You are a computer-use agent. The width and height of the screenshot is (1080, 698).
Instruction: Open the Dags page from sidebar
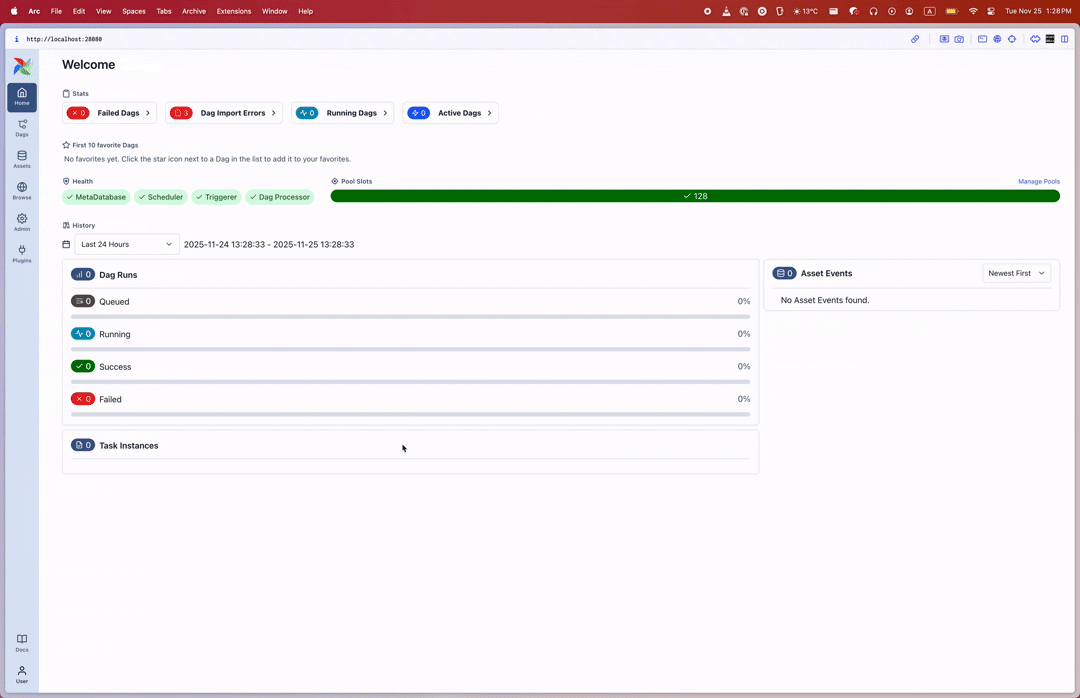(x=22, y=128)
